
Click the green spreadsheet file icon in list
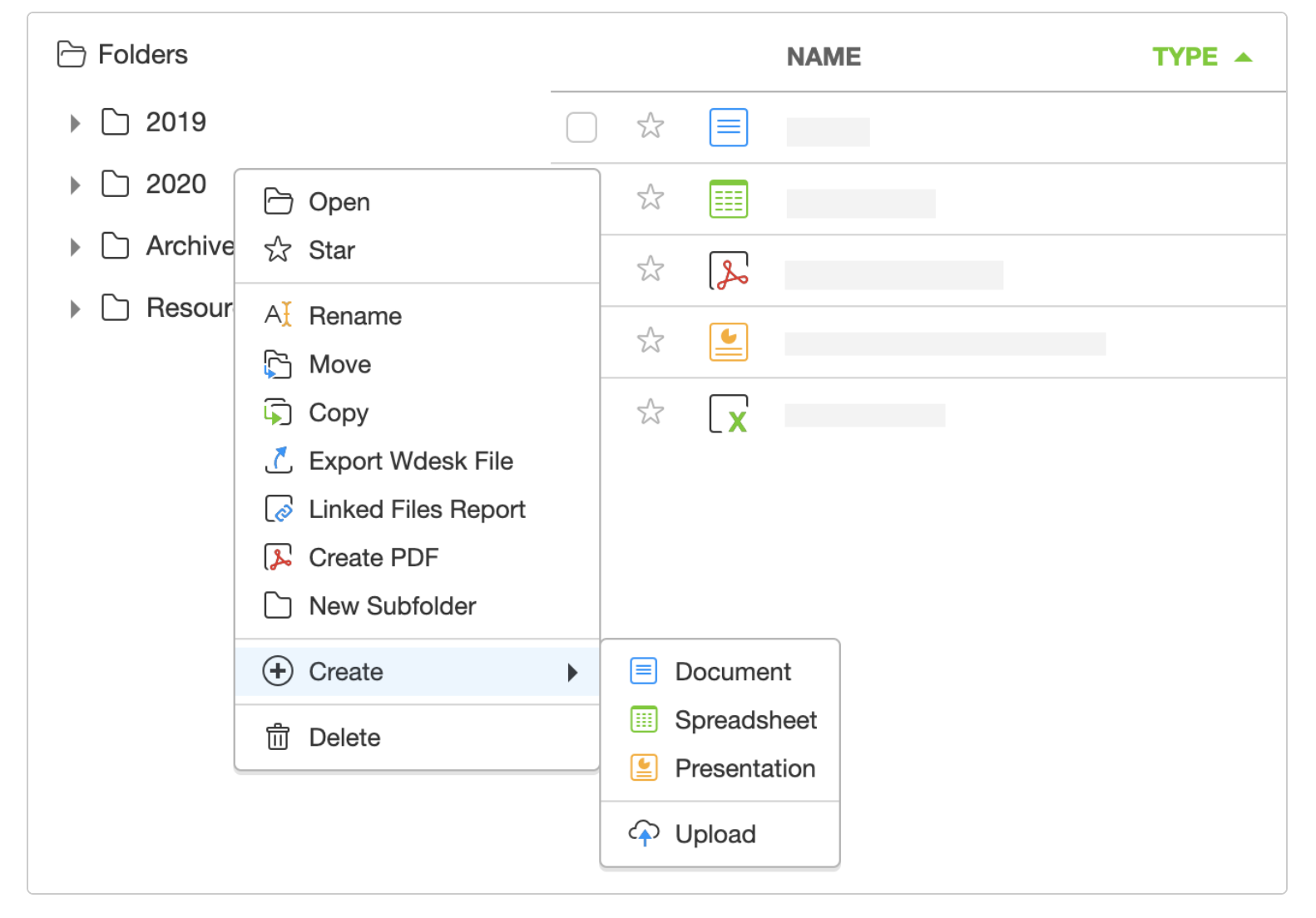(x=729, y=199)
